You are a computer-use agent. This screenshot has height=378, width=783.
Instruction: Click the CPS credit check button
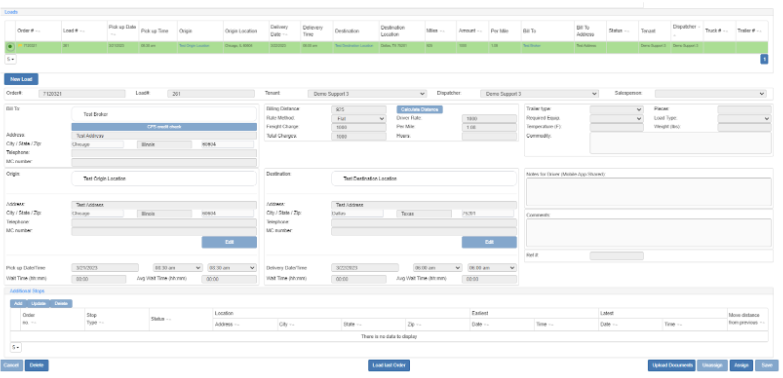click(x=164, y=127)
